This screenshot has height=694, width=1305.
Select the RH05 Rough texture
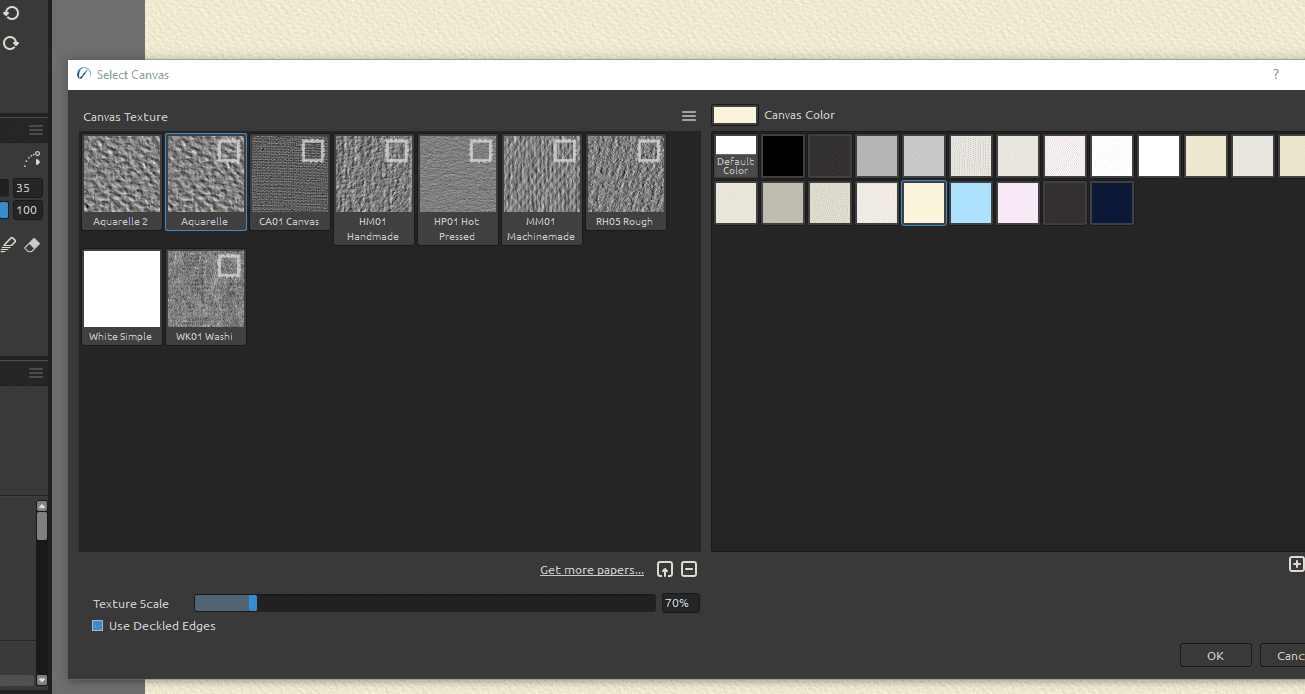626,183
